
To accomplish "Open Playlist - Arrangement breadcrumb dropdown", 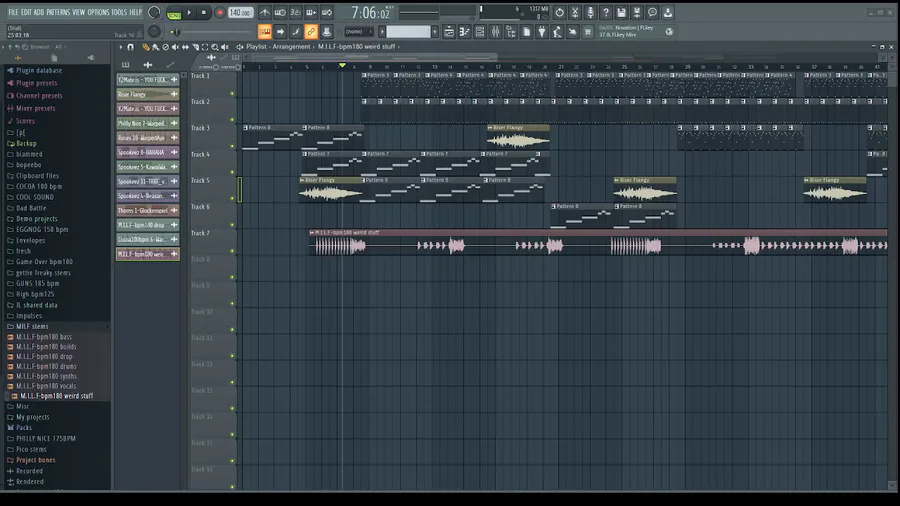I will (278, 46).
